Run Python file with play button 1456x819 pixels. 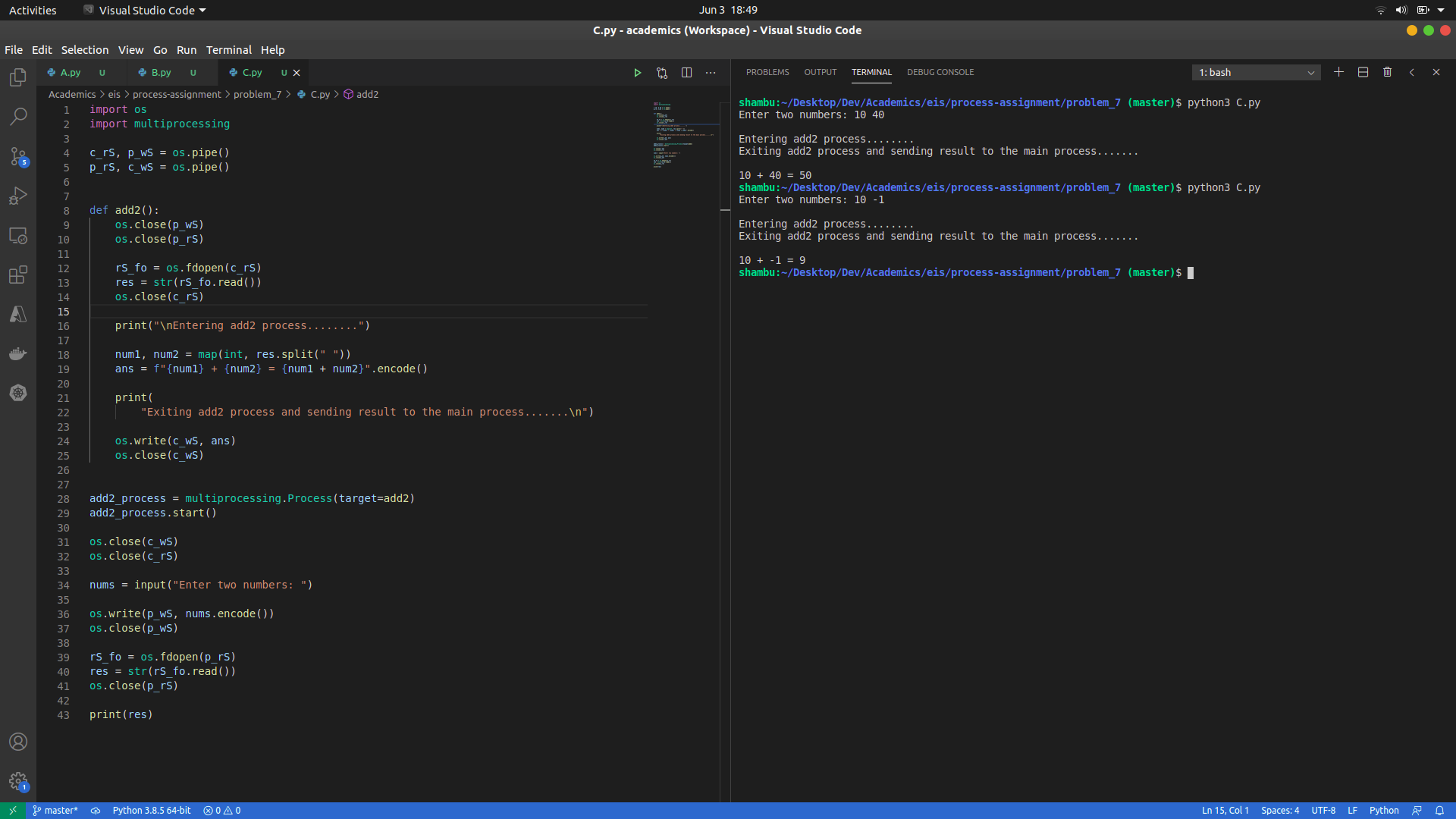pos(637,73)
